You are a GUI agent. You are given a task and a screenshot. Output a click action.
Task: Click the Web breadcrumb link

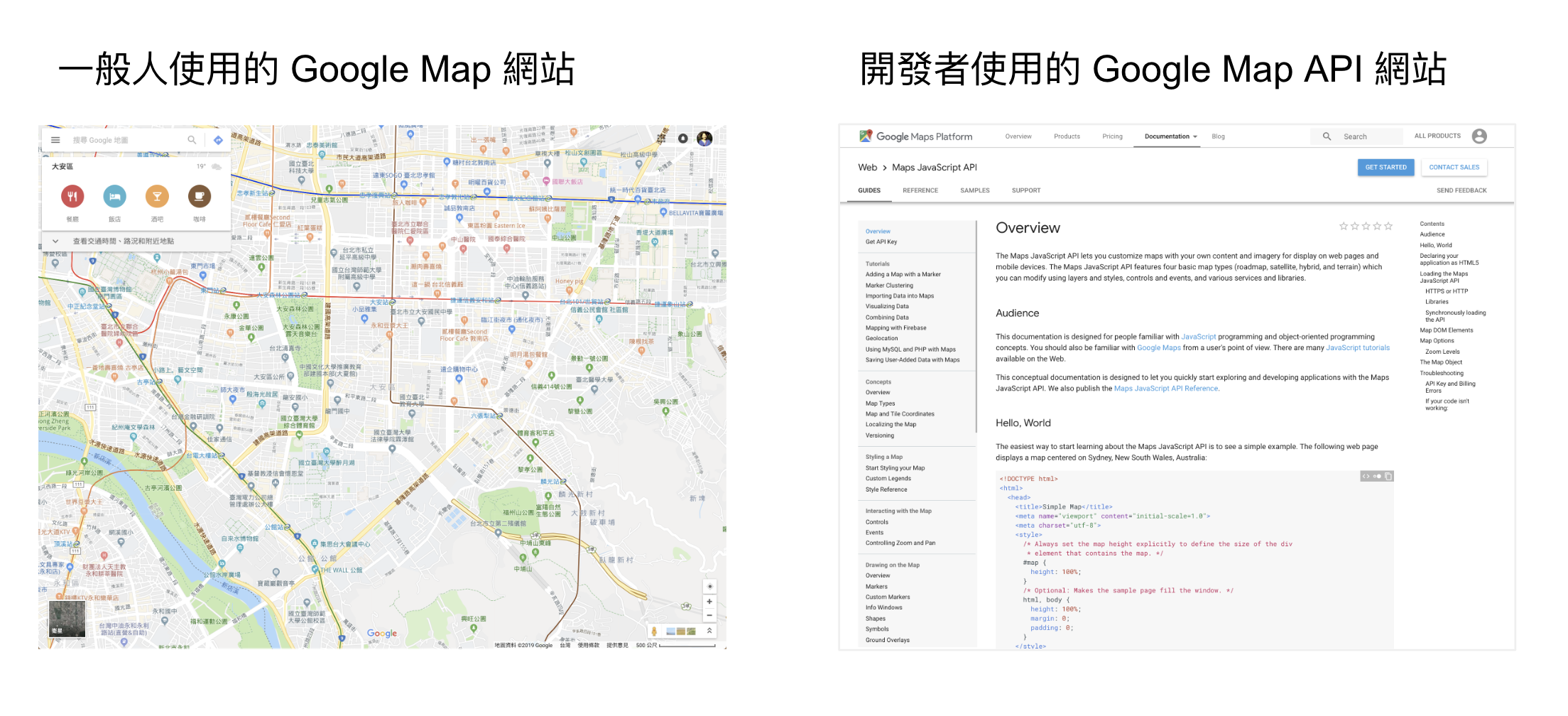tap(867, 168)
